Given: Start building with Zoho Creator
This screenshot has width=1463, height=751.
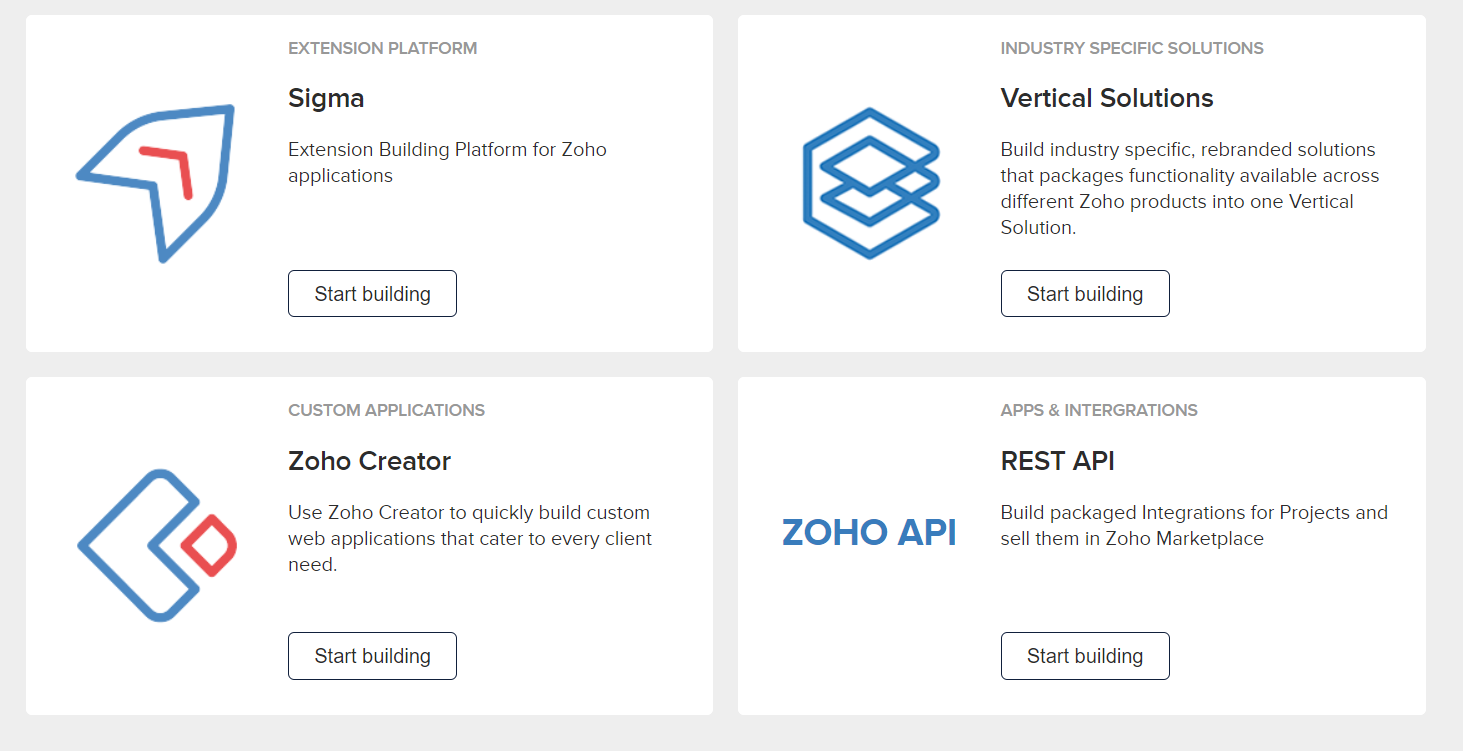Looking at the screenshot, I should coord(372,656).
